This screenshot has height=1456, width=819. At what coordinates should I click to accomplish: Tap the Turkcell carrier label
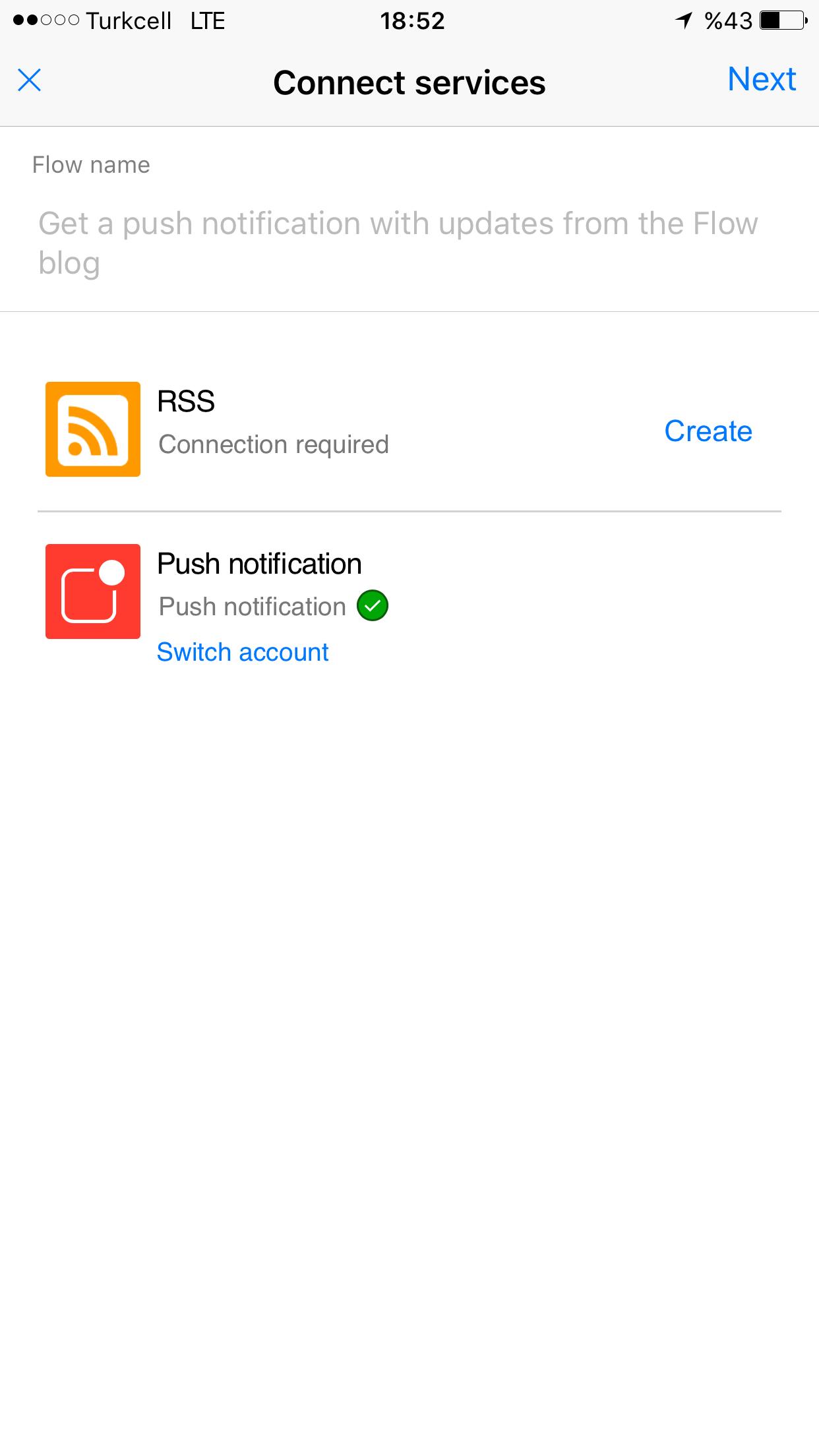[x=129, y=21]
